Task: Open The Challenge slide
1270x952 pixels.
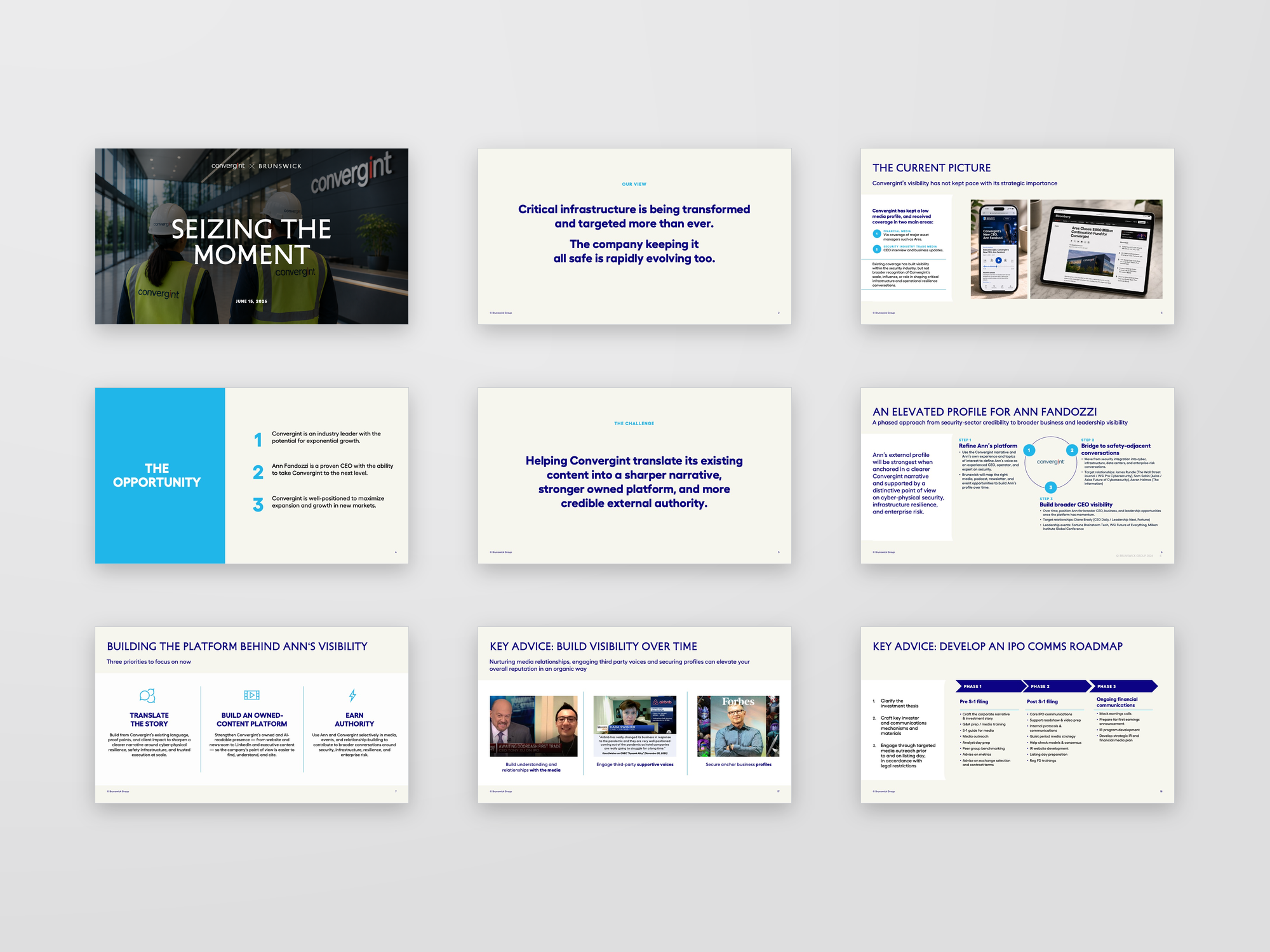Action: [634, 475]
